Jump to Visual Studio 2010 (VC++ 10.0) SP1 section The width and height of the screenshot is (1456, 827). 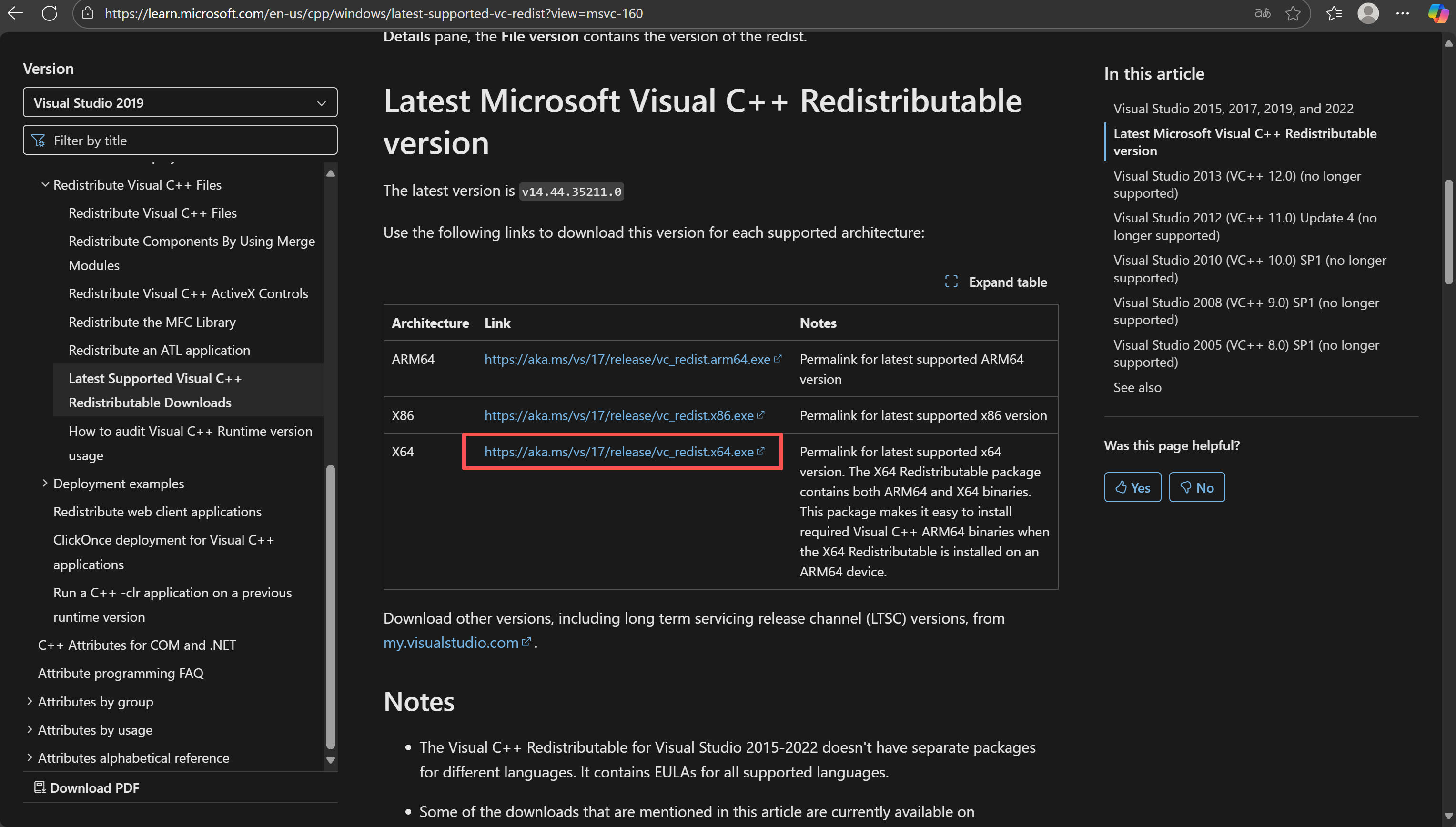[x=1250, y=269]
